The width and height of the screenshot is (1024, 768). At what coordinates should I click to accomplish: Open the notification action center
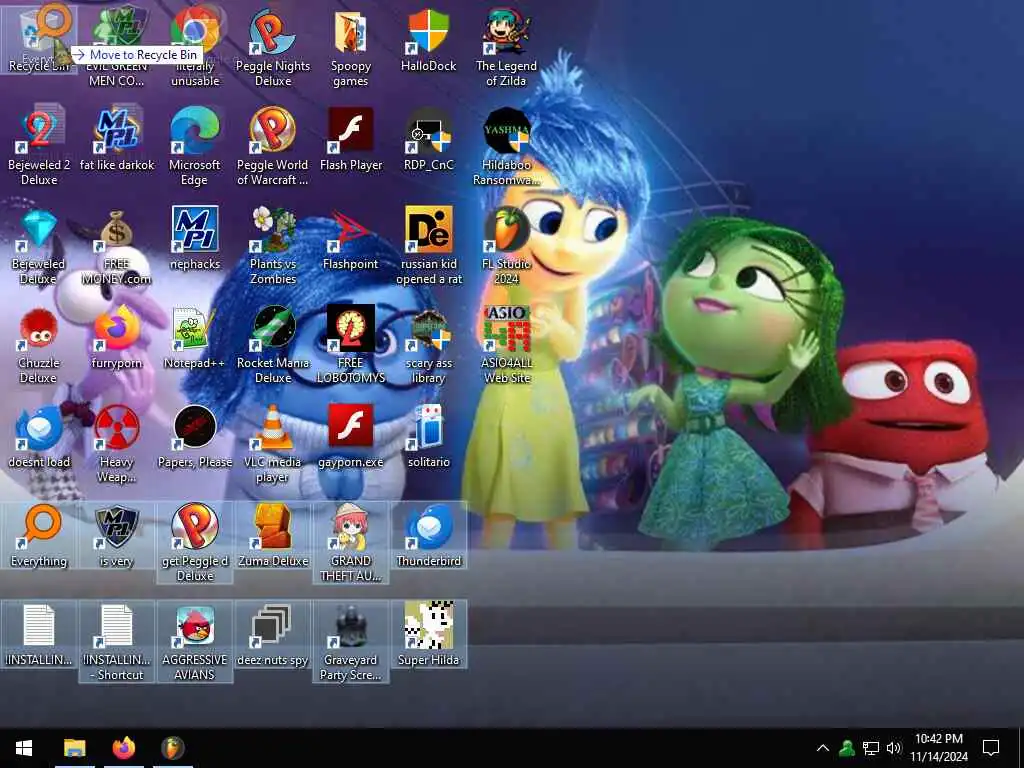(991, 748)
